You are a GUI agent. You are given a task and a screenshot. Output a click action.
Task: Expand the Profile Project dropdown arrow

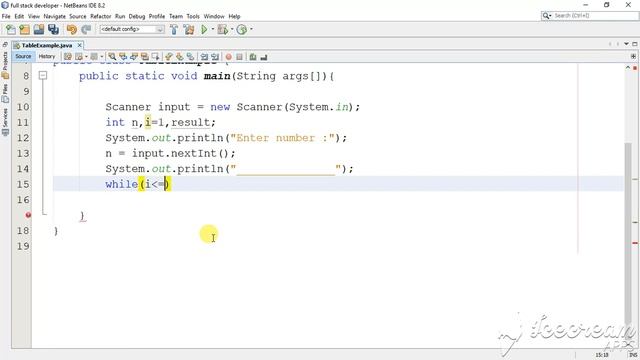coord(251,29)
